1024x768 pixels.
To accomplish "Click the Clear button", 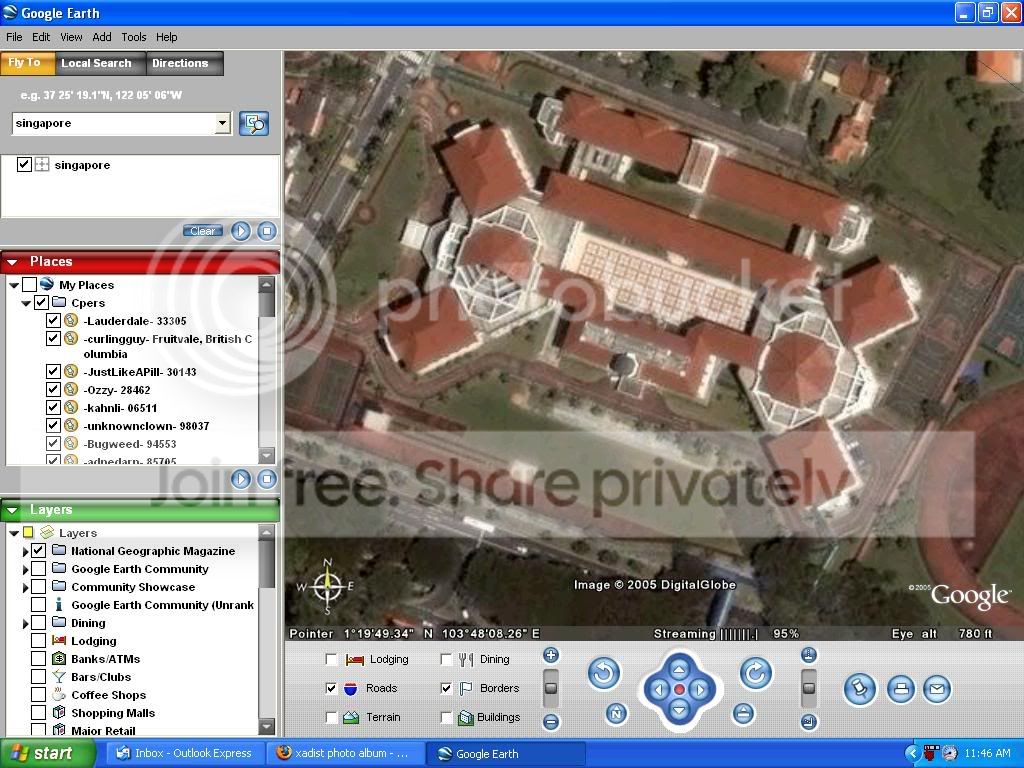I will coord(202,231).
